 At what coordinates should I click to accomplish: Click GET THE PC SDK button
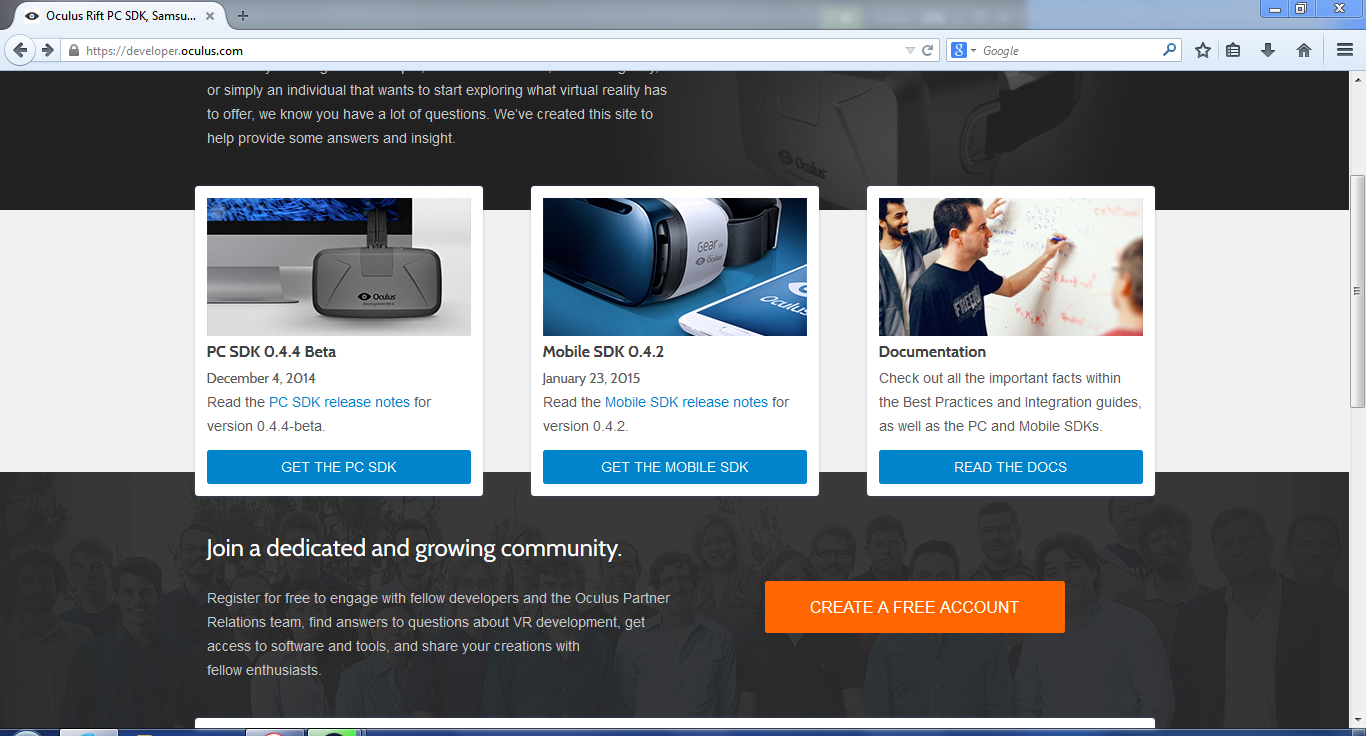coord(338,466)
